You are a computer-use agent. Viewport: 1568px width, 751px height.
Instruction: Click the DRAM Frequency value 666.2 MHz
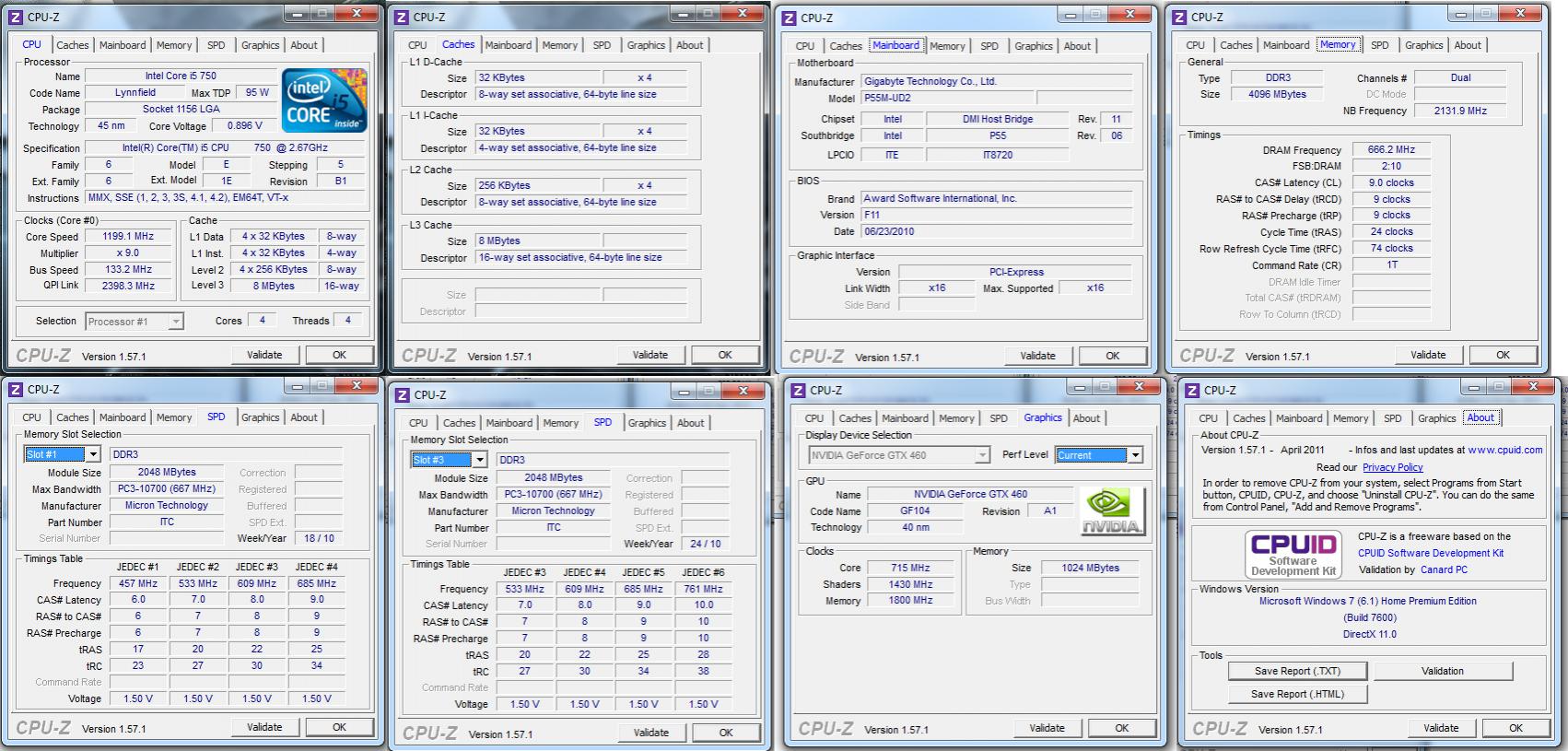[1391, 149]
